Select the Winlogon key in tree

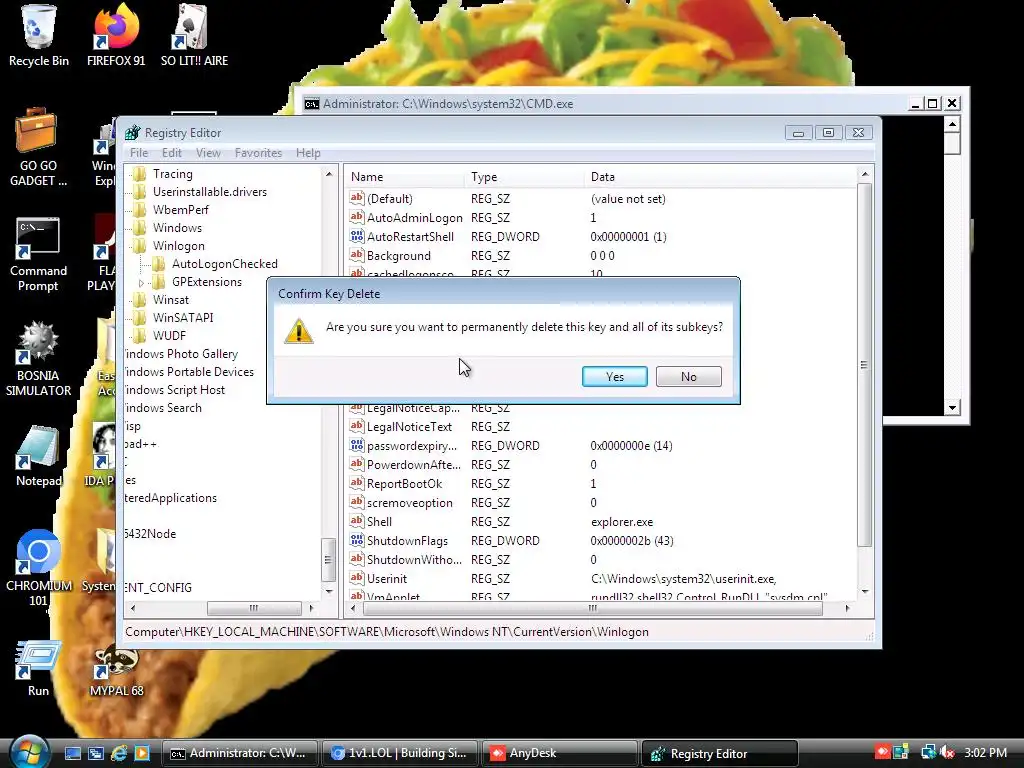point(178,246)
